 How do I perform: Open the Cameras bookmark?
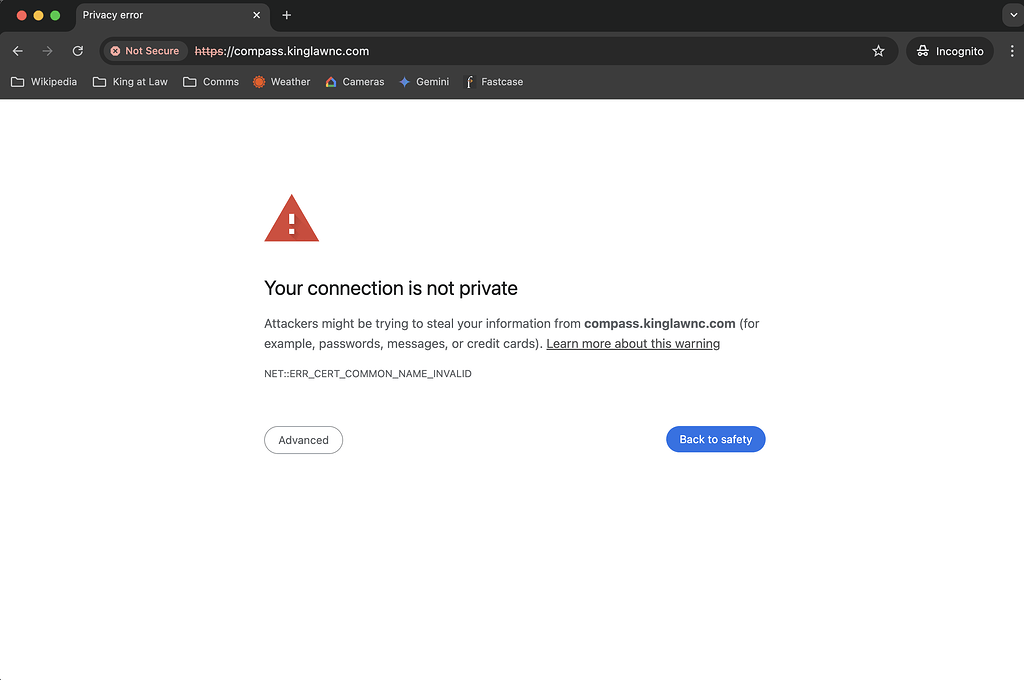coord(354,82)
